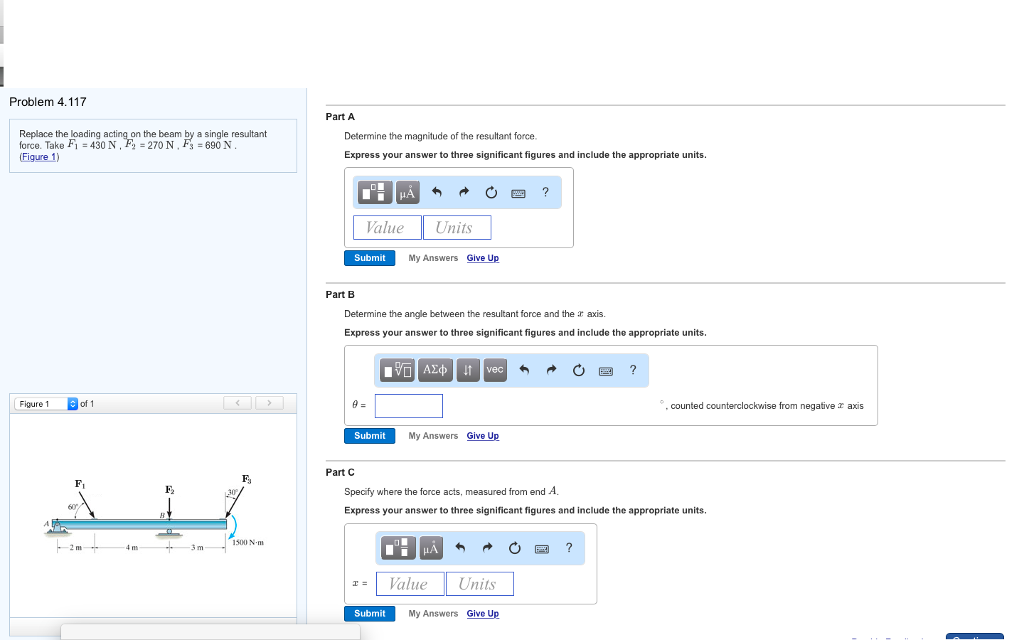
Task: Click the previous figure chevron
Action: (x=238, y=403)
